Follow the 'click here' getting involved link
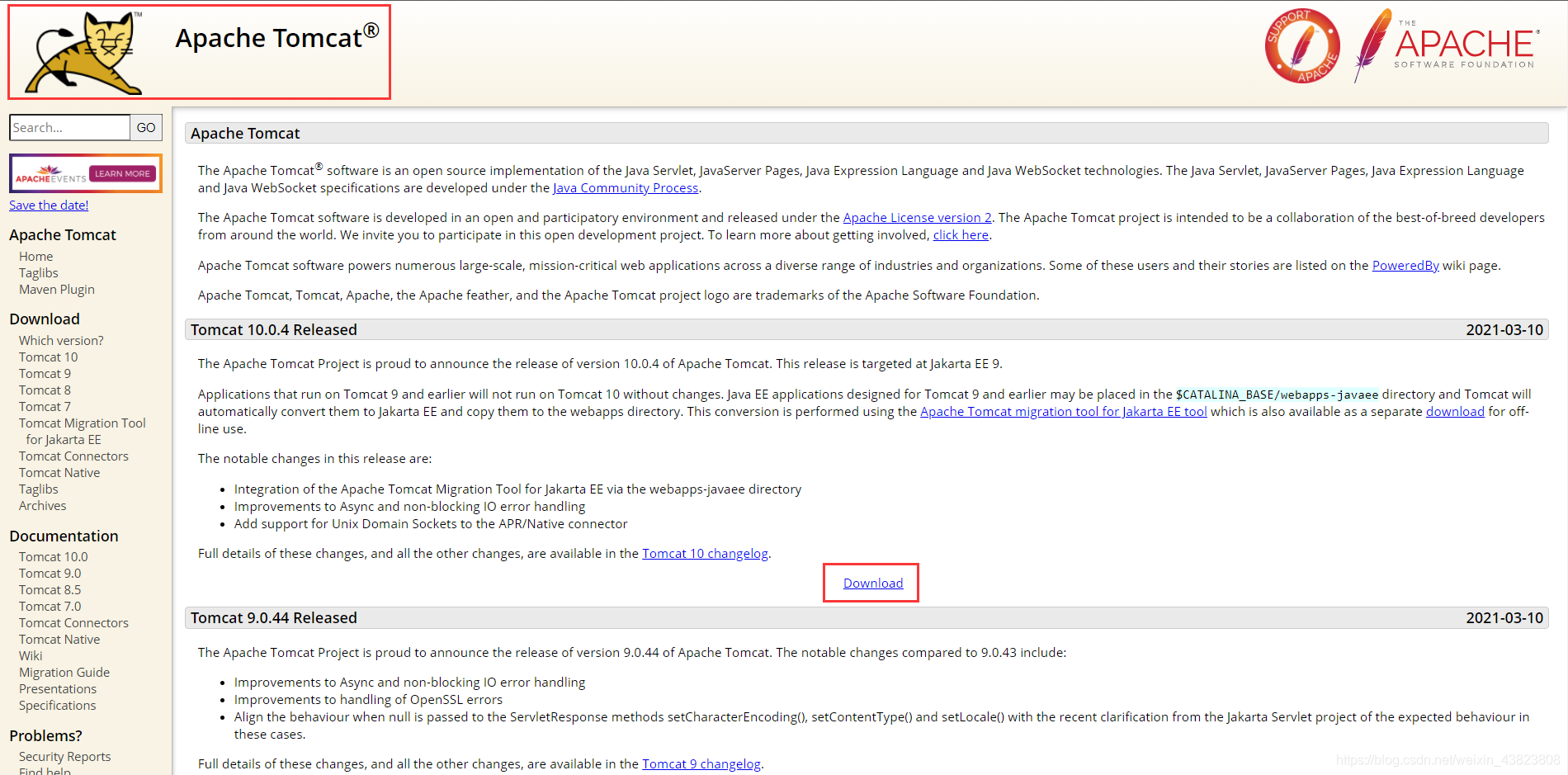The image size is (1568, 775). [961, 235]
